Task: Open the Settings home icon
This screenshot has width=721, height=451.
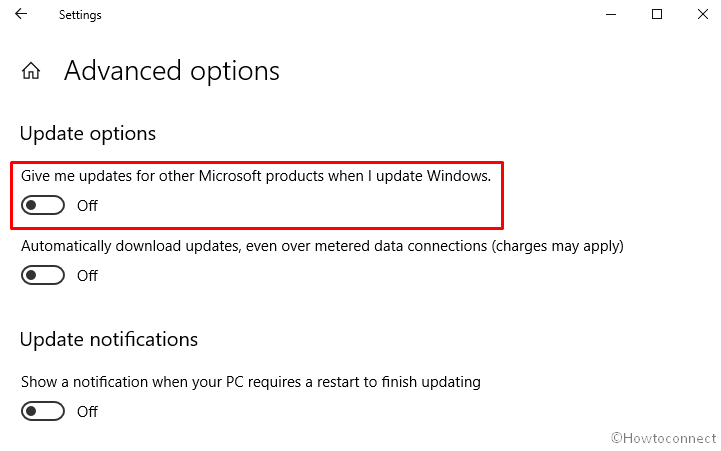Action: coord(31,71)
